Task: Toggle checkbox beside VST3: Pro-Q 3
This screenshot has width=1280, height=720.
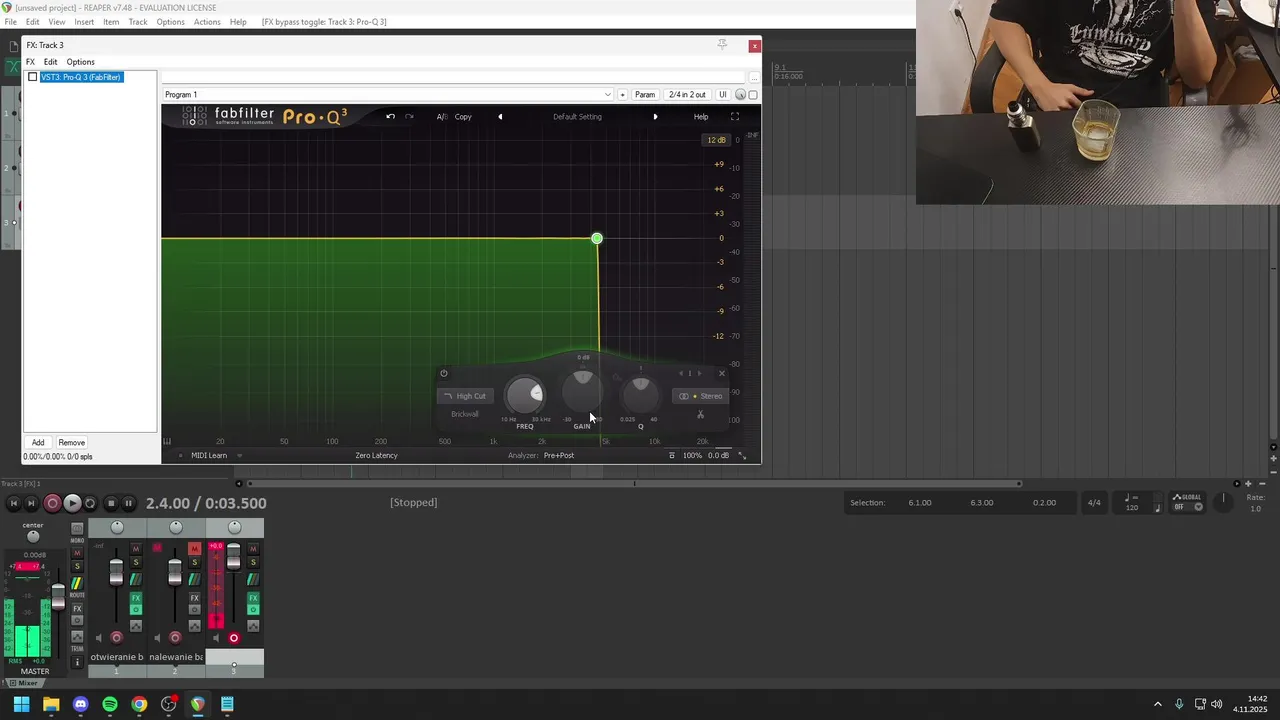Action: pyautogui.click(x=33, y=77)
